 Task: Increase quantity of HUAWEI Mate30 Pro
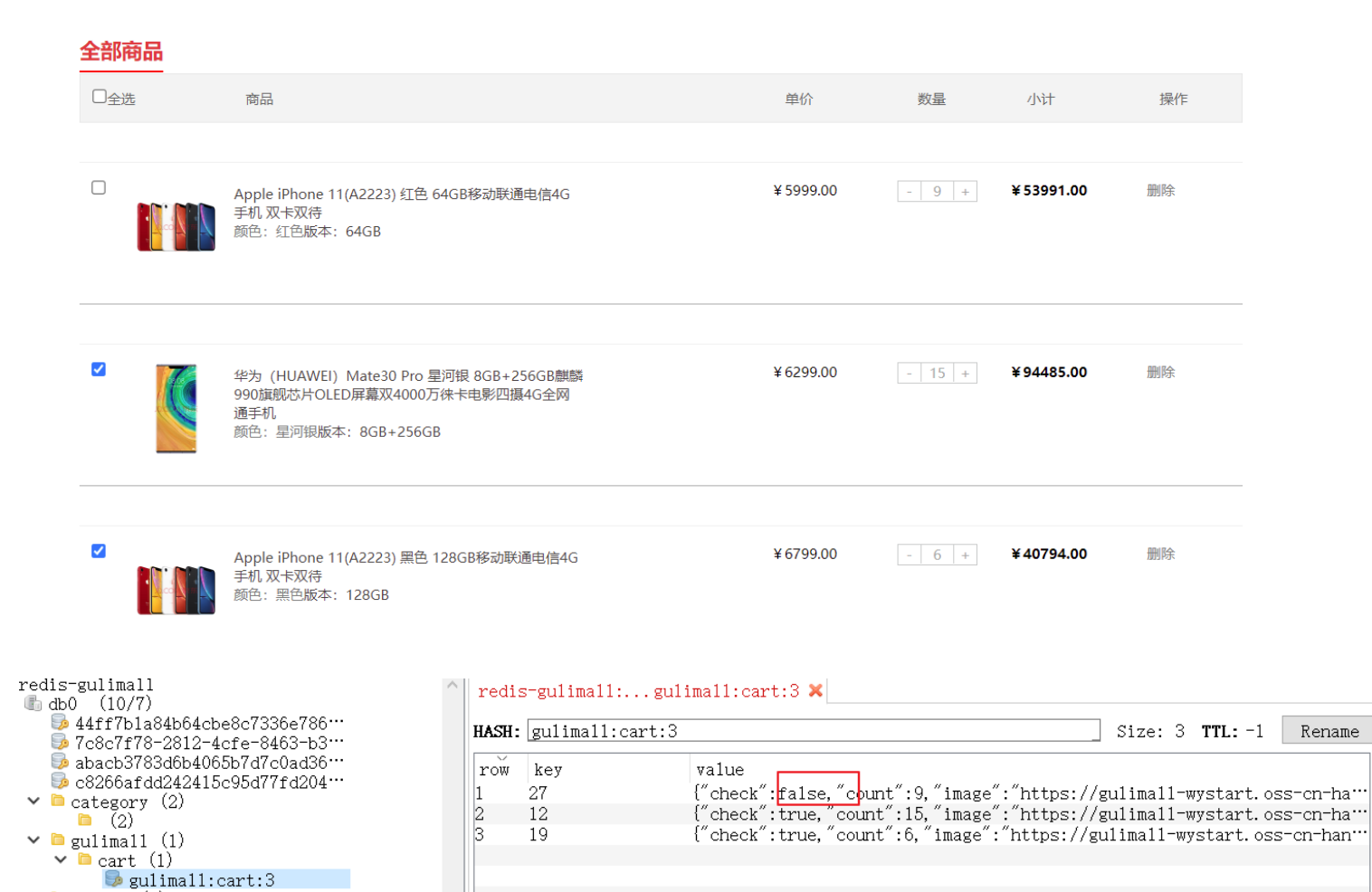click(x=966, y=373)
